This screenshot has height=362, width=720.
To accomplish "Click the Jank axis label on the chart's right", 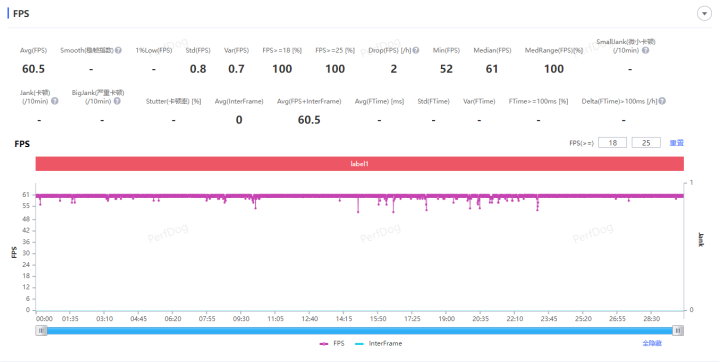I will tap(701, 239).
